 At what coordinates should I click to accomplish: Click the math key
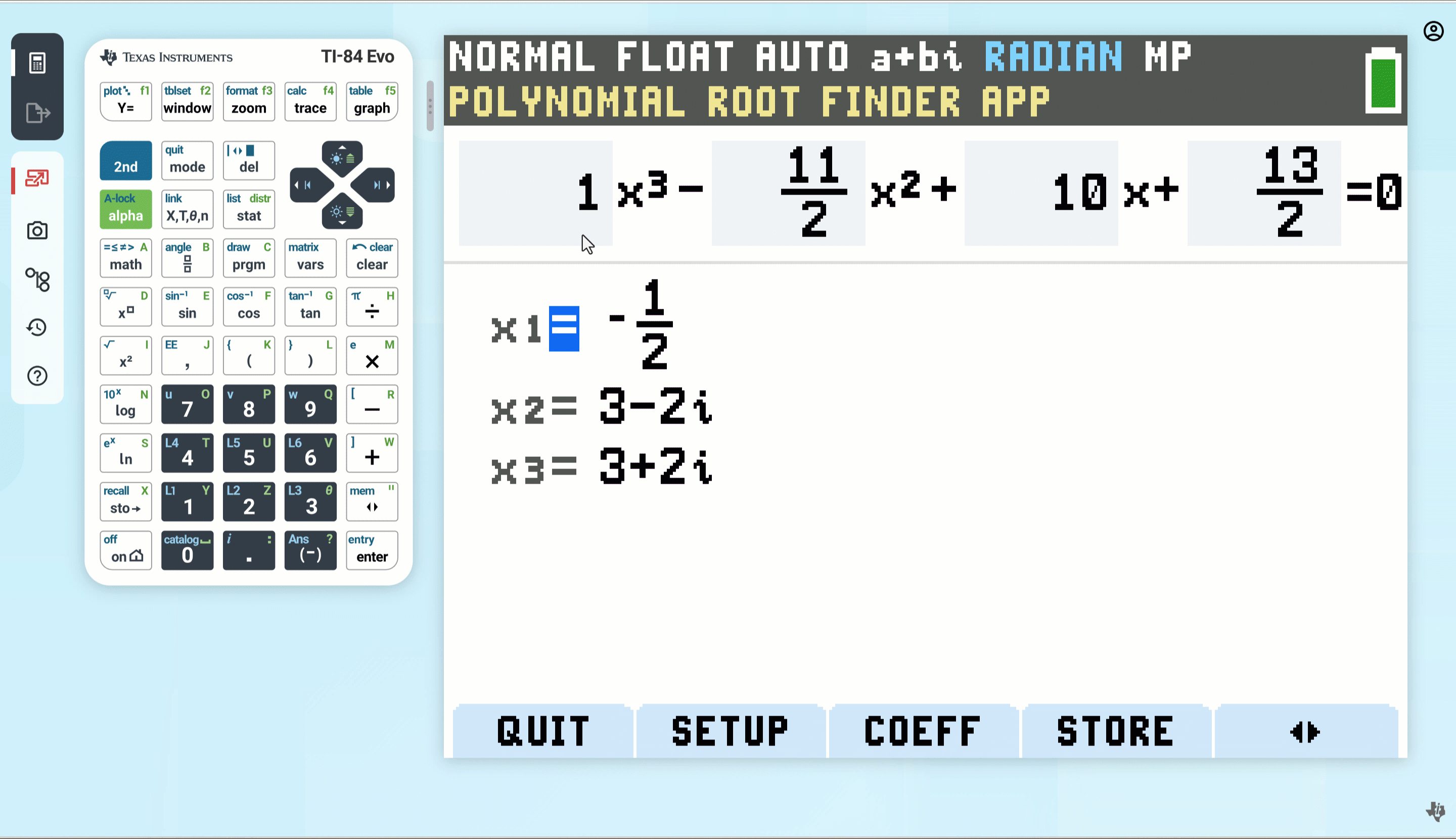[x=126, y=258]
